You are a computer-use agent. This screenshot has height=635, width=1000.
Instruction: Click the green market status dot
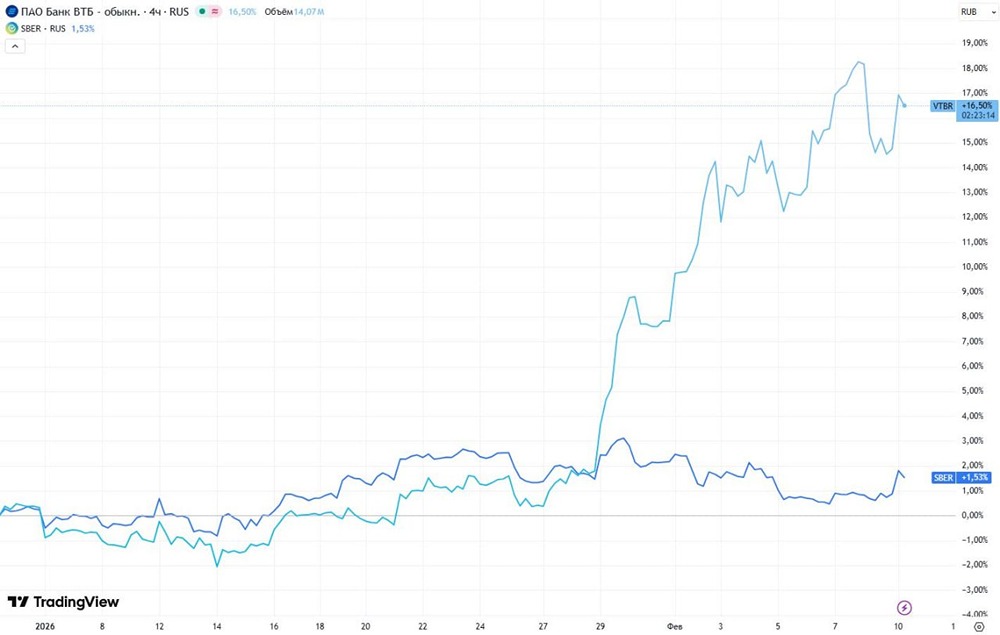(202, 11)
